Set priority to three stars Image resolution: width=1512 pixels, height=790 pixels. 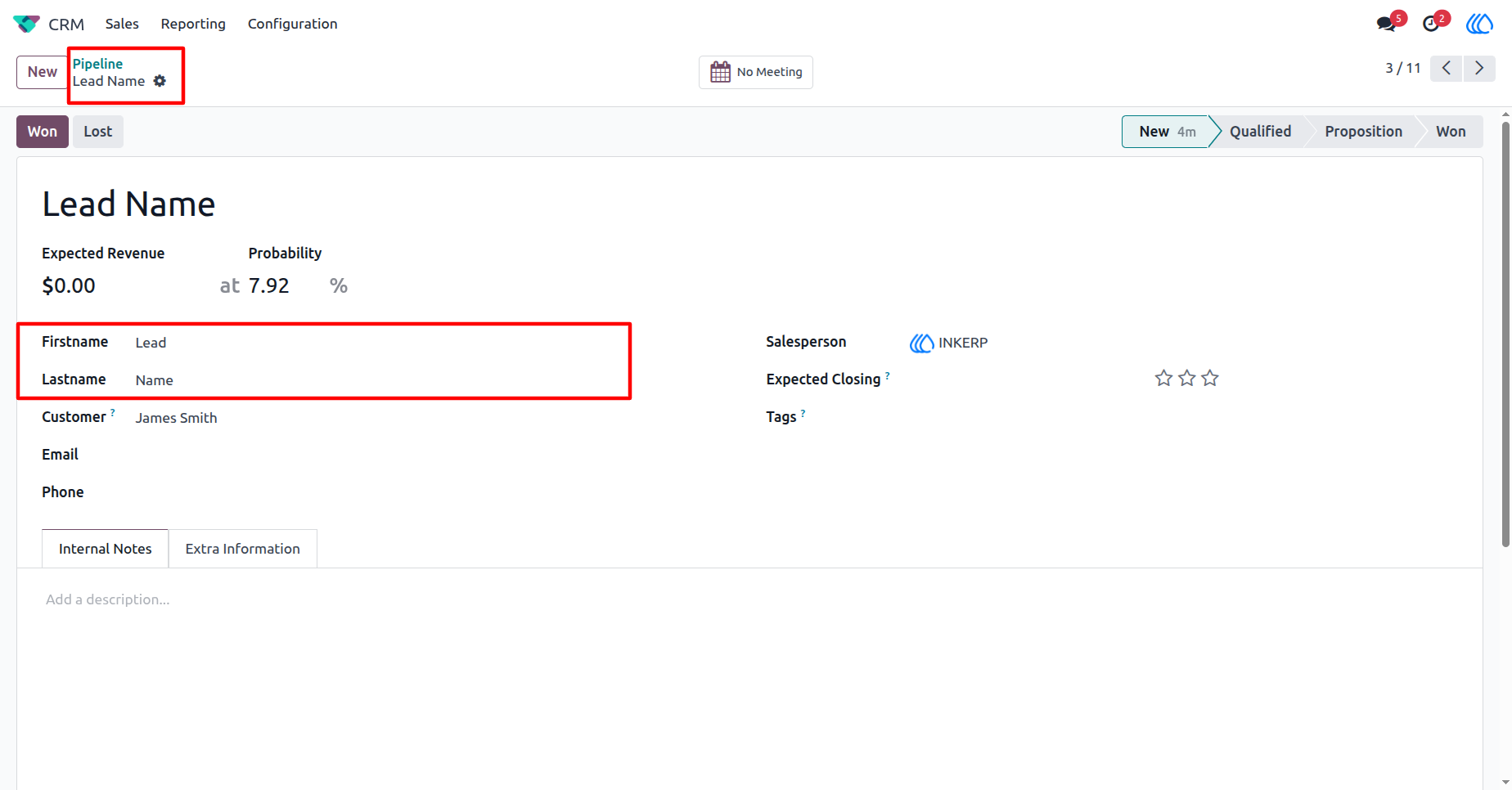[1210, 378]
